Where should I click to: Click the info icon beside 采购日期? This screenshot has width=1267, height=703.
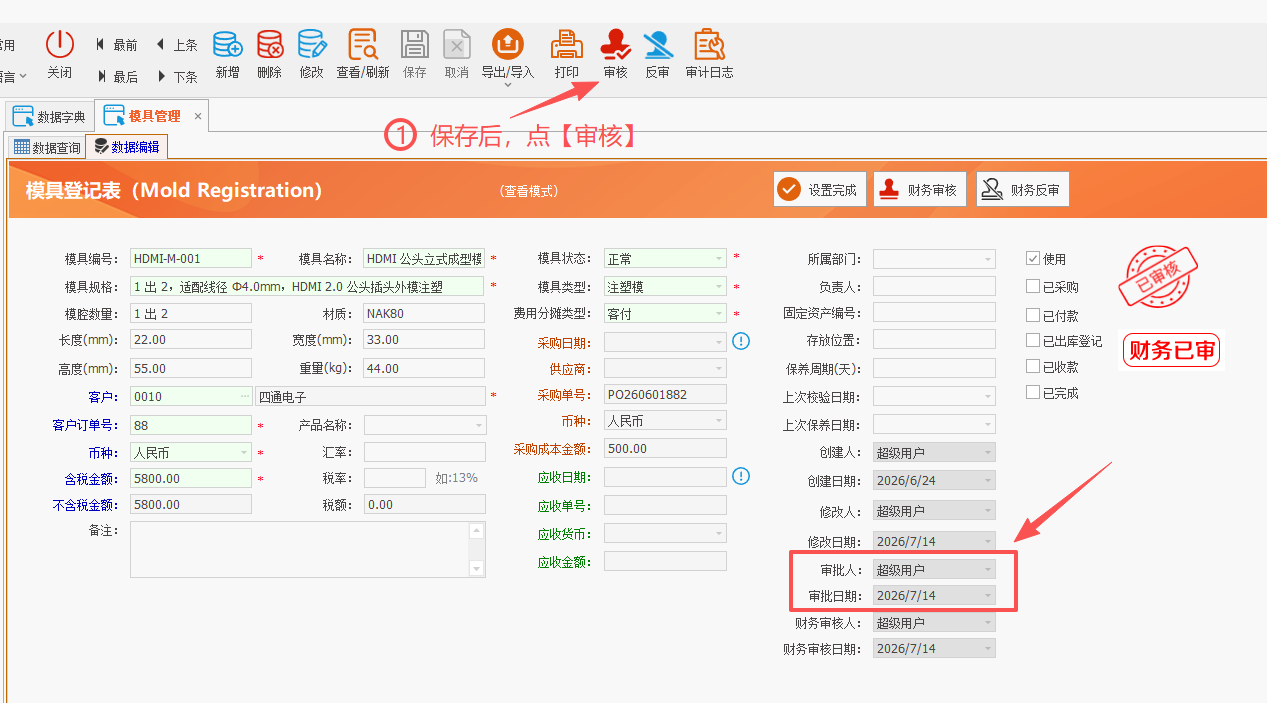point(741,341)
